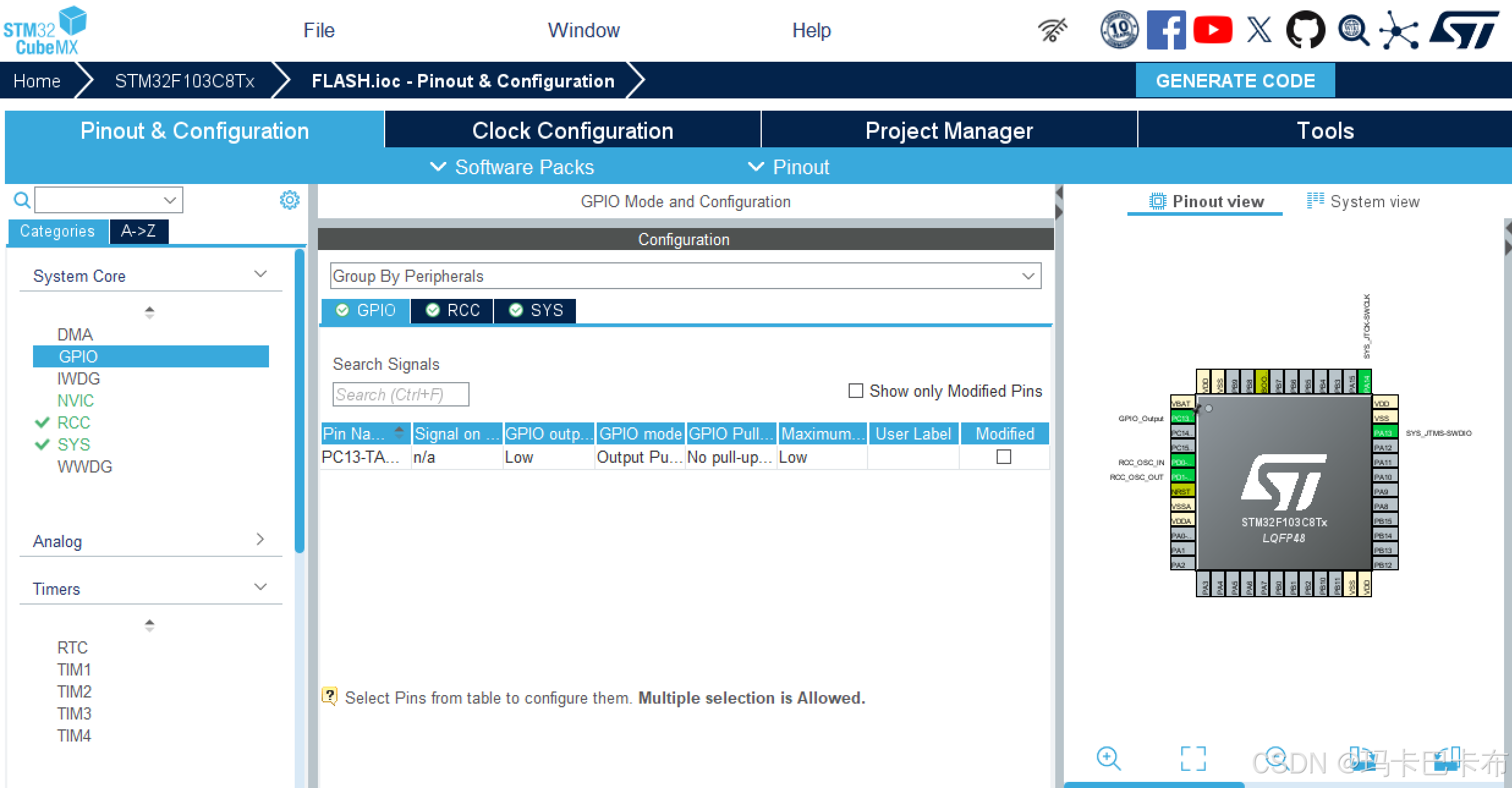Switch to Clock Configuration tab
Screen dimensions: 1512x788
tap(572, 130)
